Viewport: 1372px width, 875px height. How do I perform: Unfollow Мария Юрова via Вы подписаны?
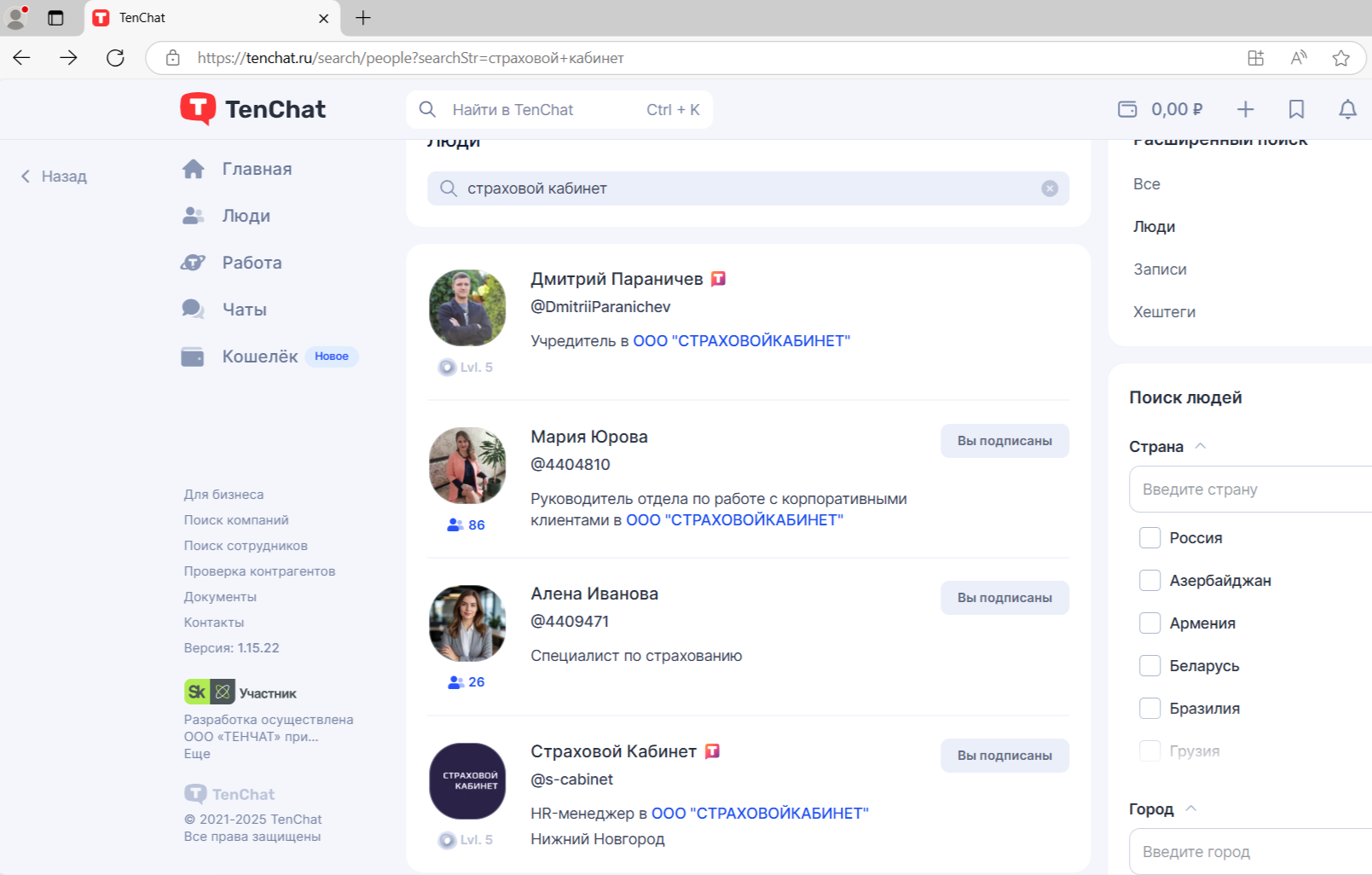click(x=1004, y=441)
